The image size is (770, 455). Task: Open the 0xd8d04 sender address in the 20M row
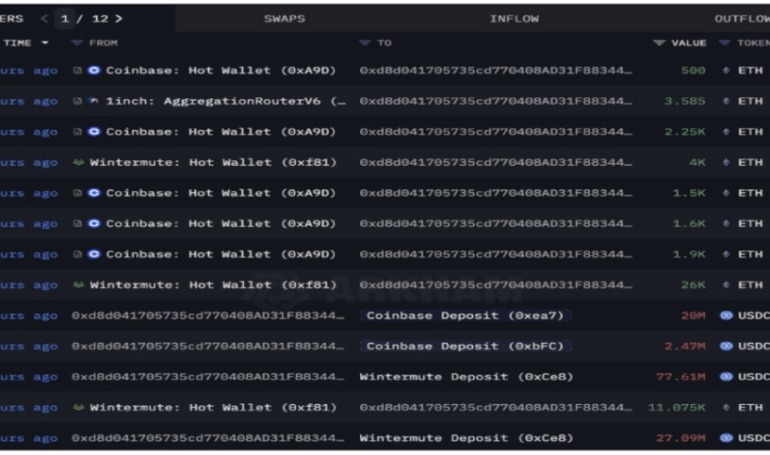(208, 315)
